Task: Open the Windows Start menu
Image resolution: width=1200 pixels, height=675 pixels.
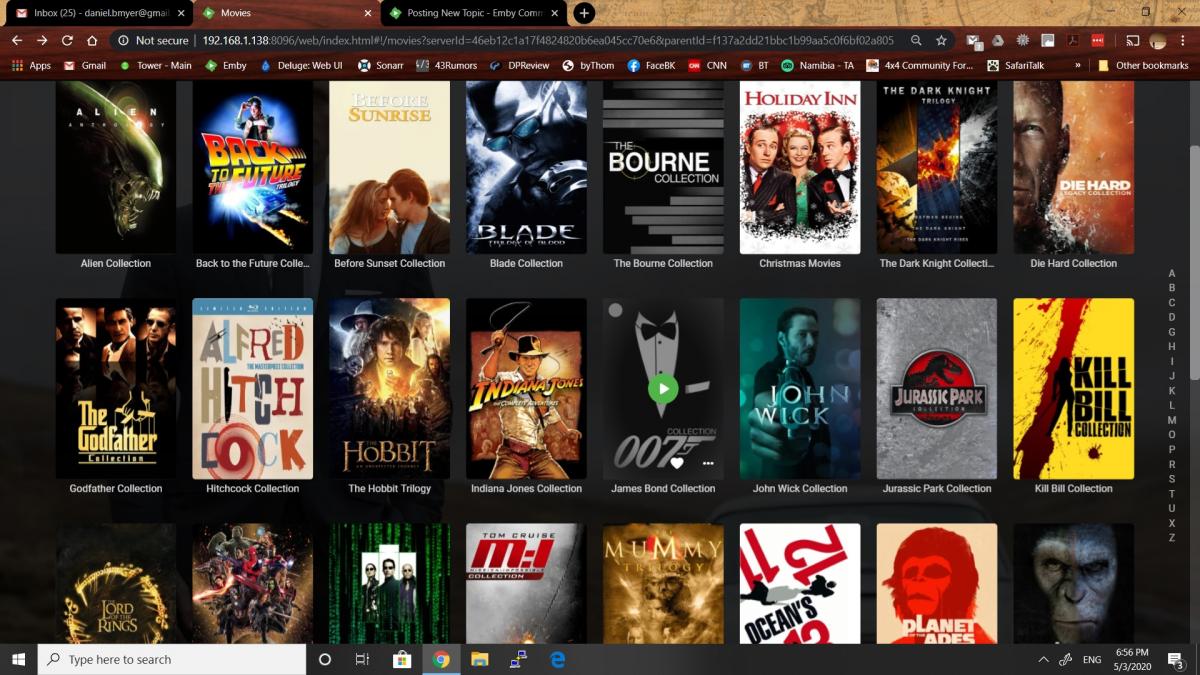Action: pyautogui.click(x=18, y=659)
